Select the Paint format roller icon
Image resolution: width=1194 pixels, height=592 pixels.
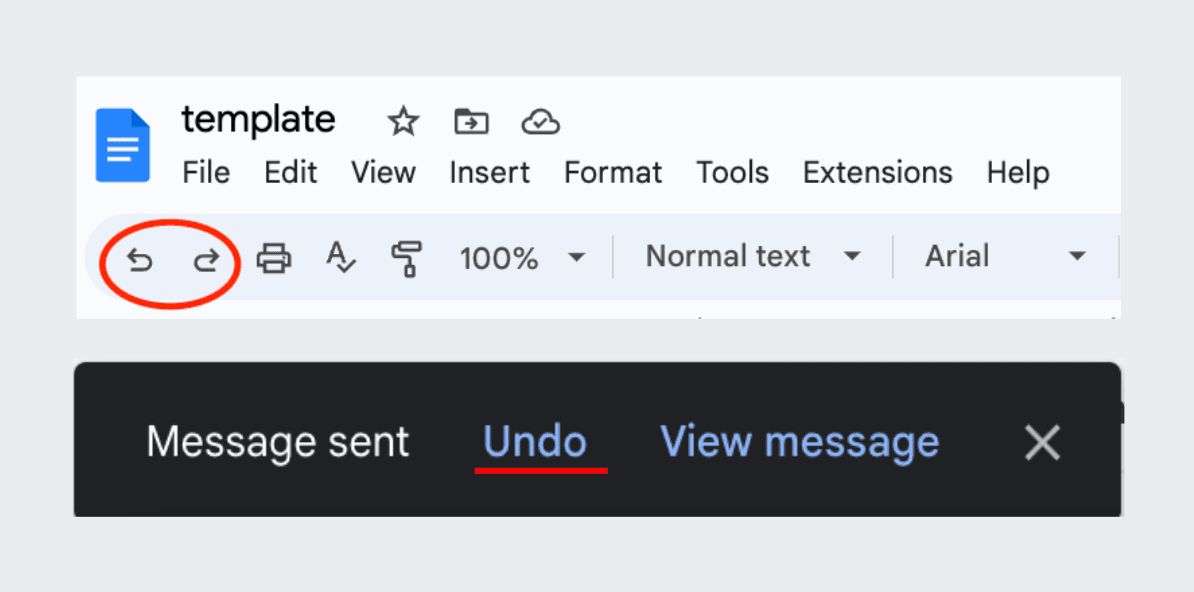coord(406,259)
